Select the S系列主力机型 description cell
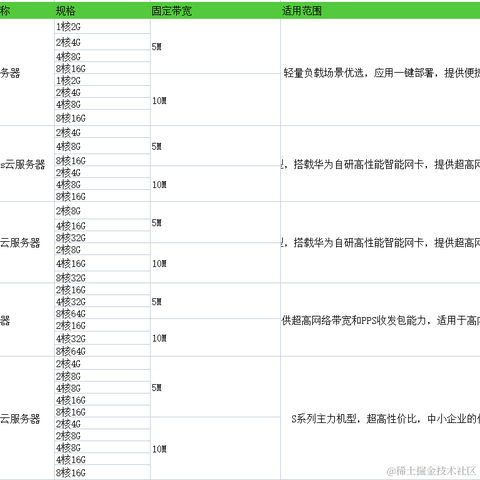 (x=380, y=418)
